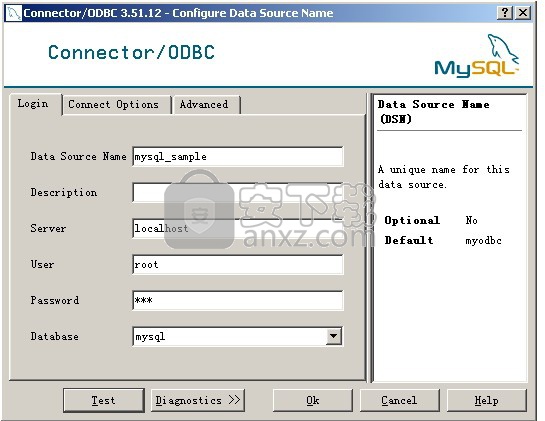Expand the Database dropdown arrow
Viewport: 545px width, 421px height.
point(333,336)
